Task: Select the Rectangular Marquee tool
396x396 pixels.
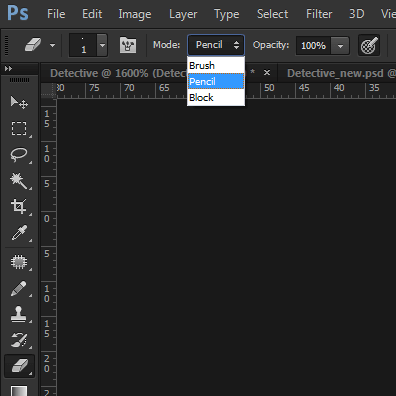Action: [19, 128]
